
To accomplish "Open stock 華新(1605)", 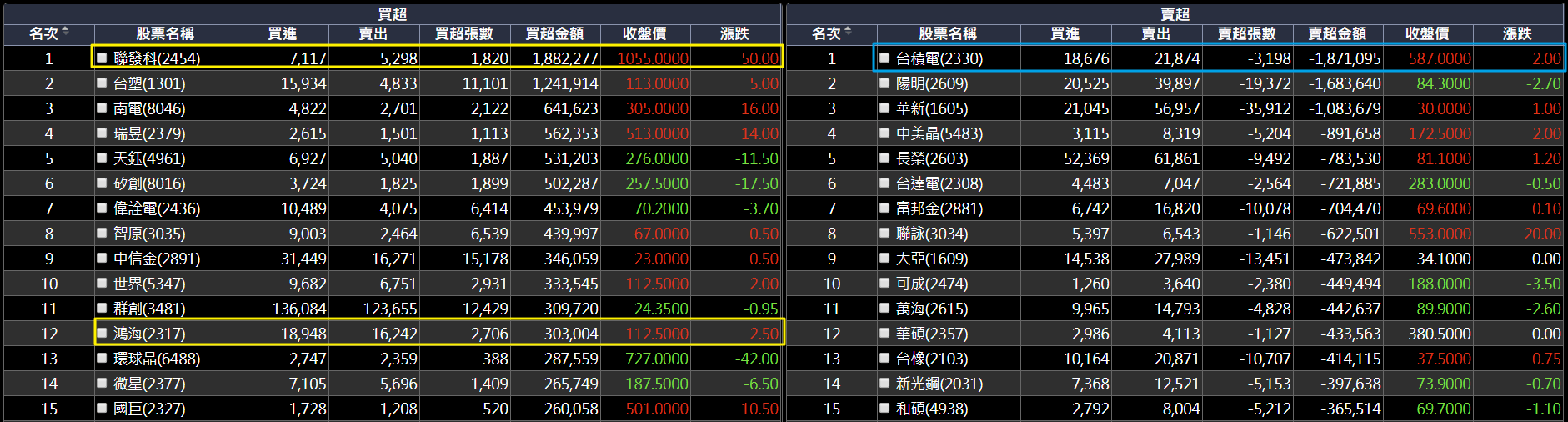I will (932, 108).
